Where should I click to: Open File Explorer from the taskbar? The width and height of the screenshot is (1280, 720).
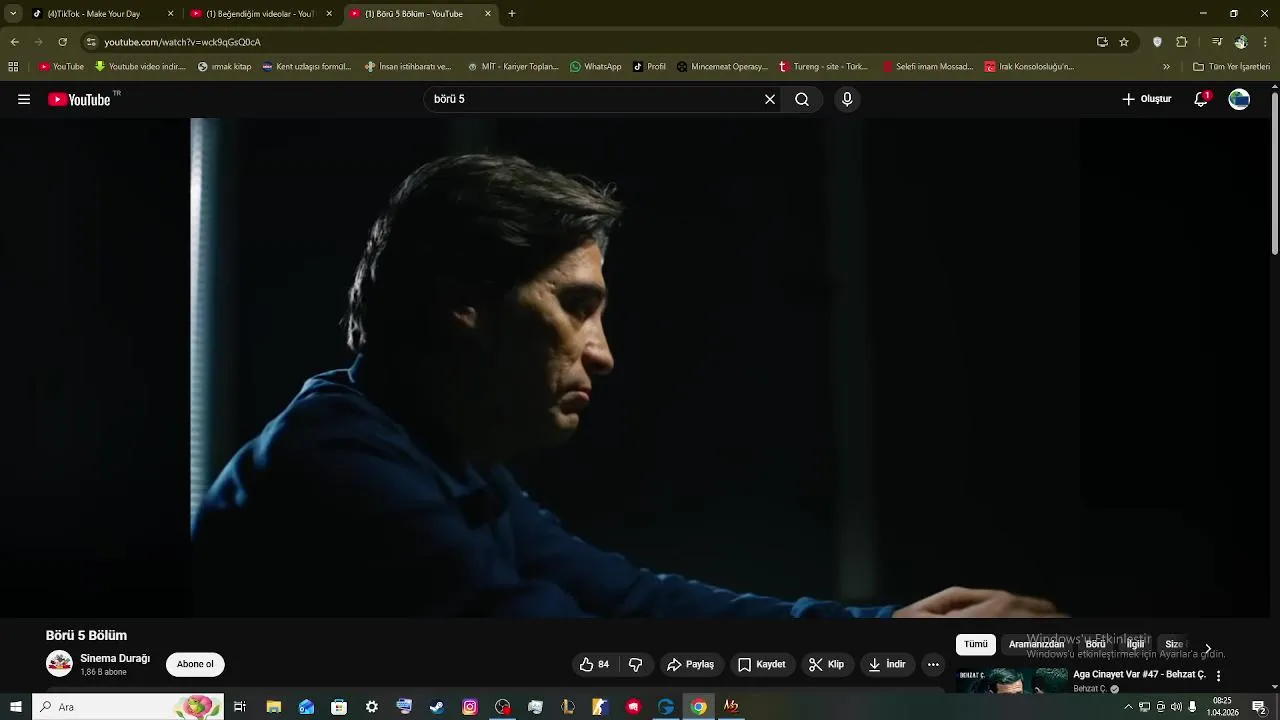273,707
